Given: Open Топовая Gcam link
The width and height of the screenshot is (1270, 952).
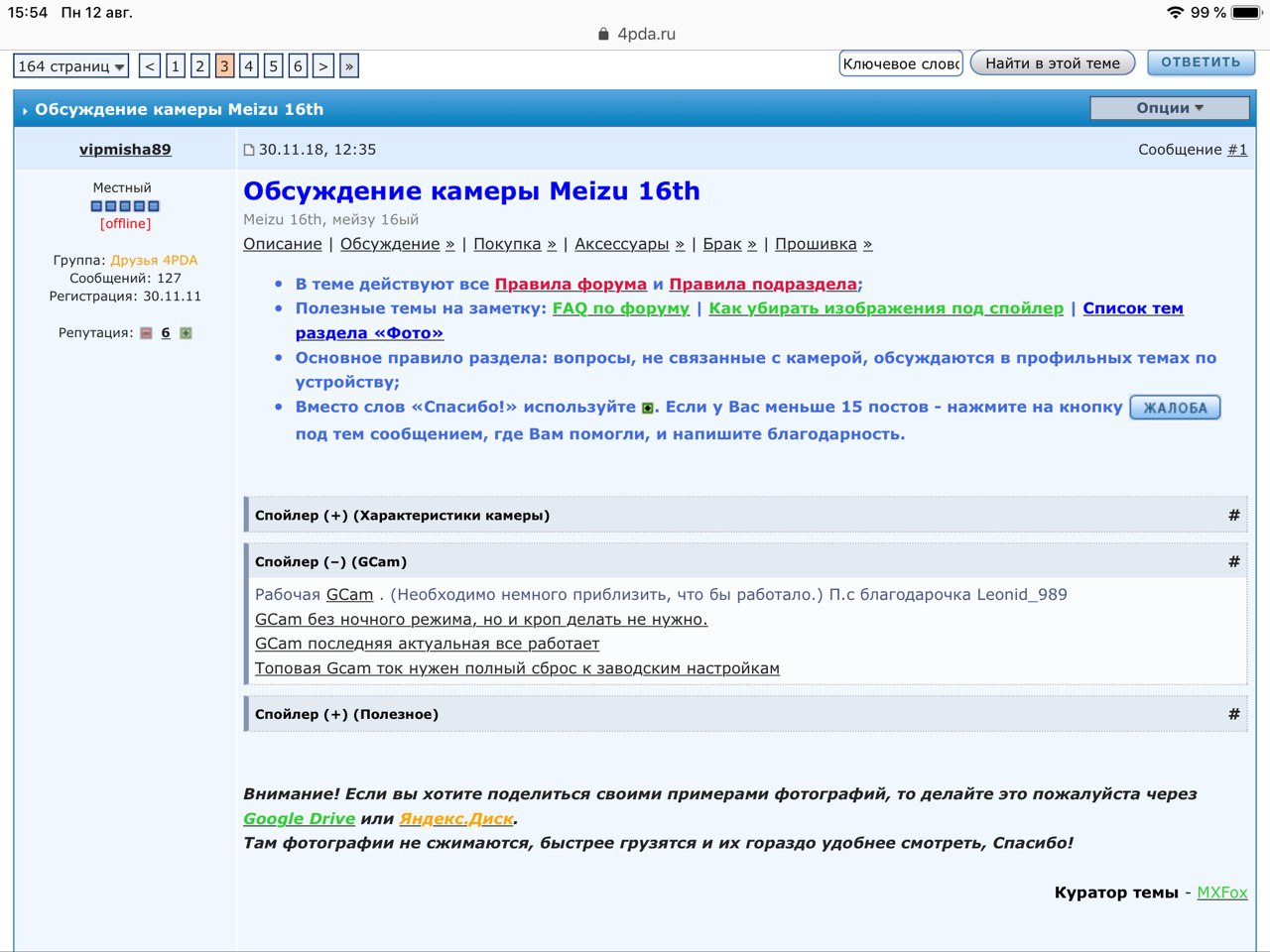Looking at the screenshot, I should [x=517, y=668].
